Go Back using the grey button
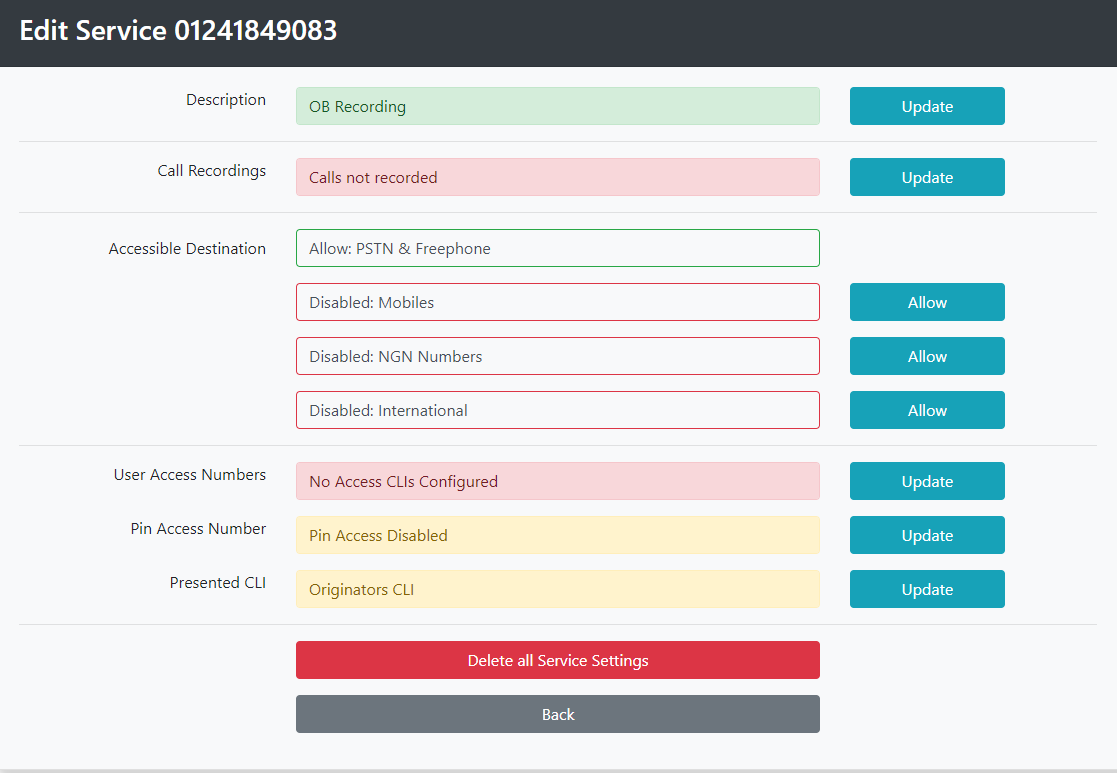 click(x=558, y=715)
